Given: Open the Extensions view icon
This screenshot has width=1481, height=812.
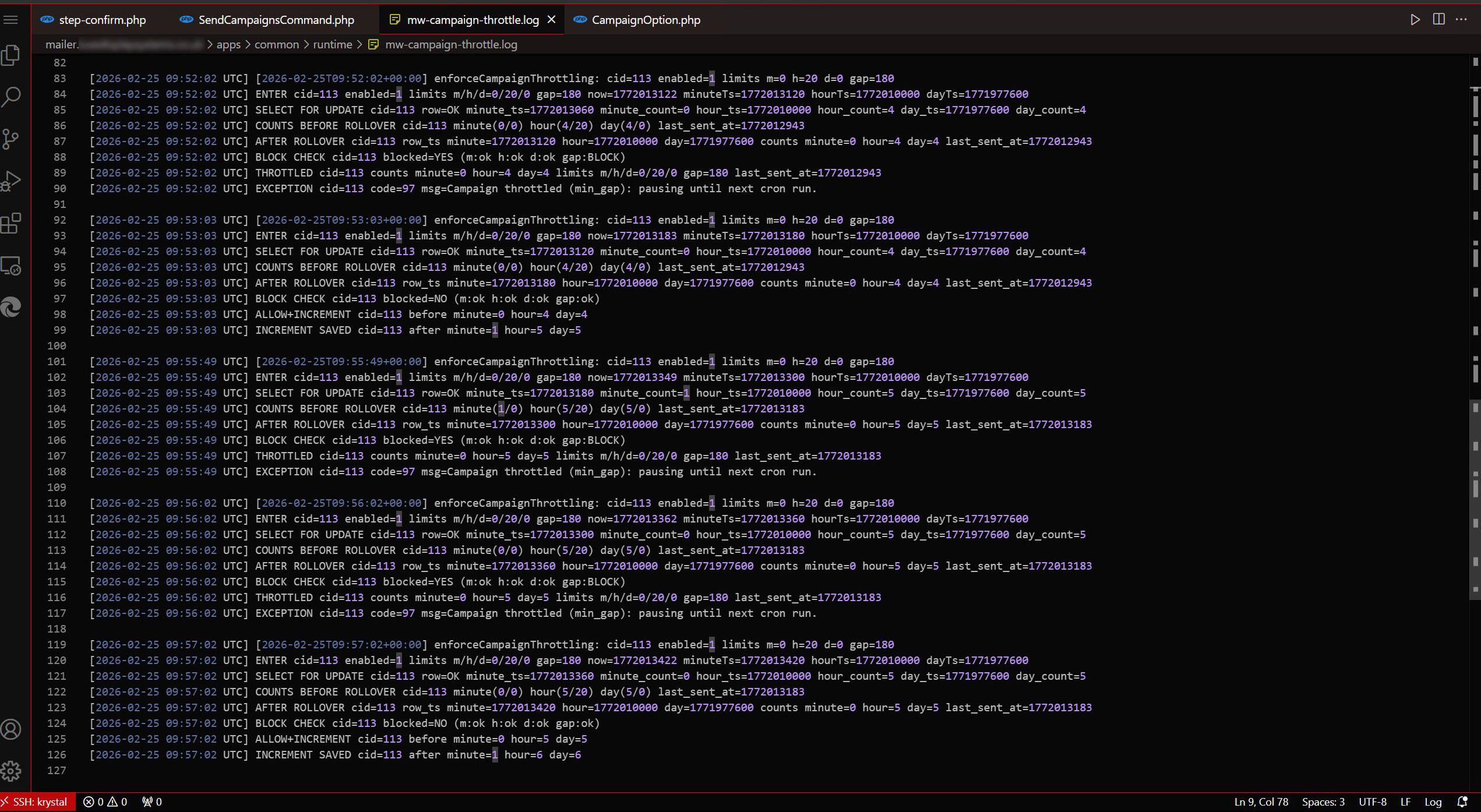Looking at the screenshot, I should [11, 223].
